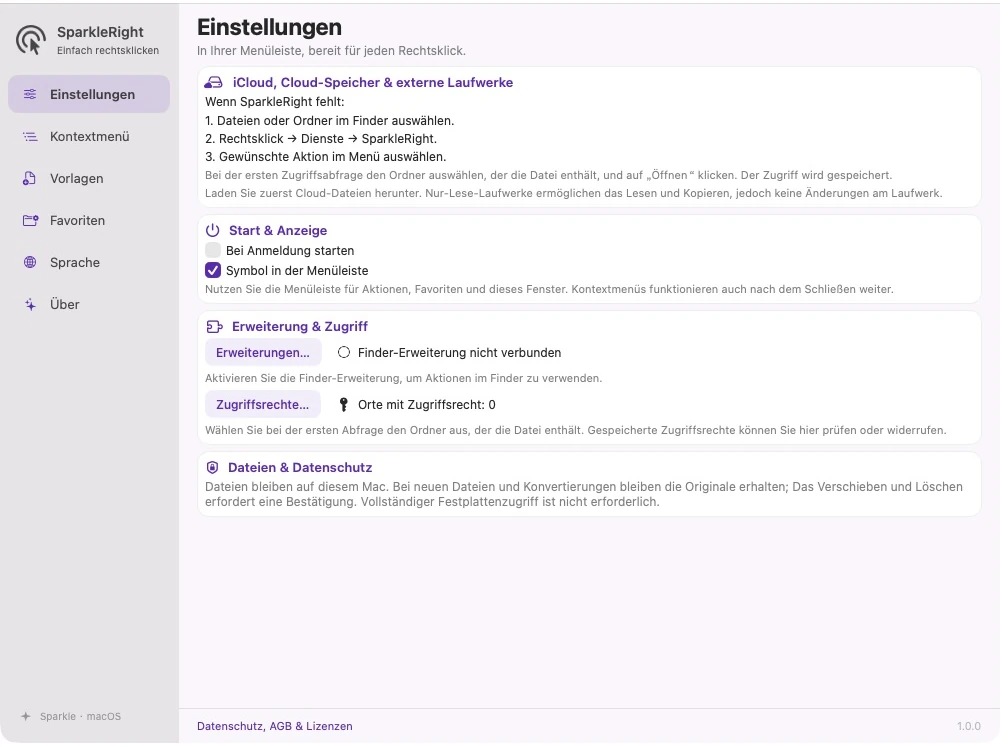Click the Sparkle · macOS footer label
The height and width of the screenshot is (747, 1008).
(x=80, y=716)
